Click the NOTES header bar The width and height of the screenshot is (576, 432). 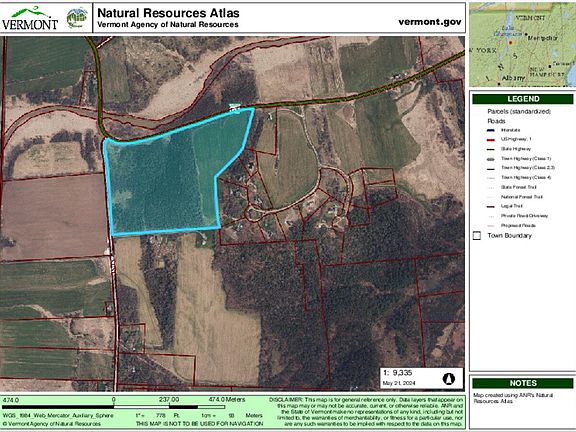[523, 383]
